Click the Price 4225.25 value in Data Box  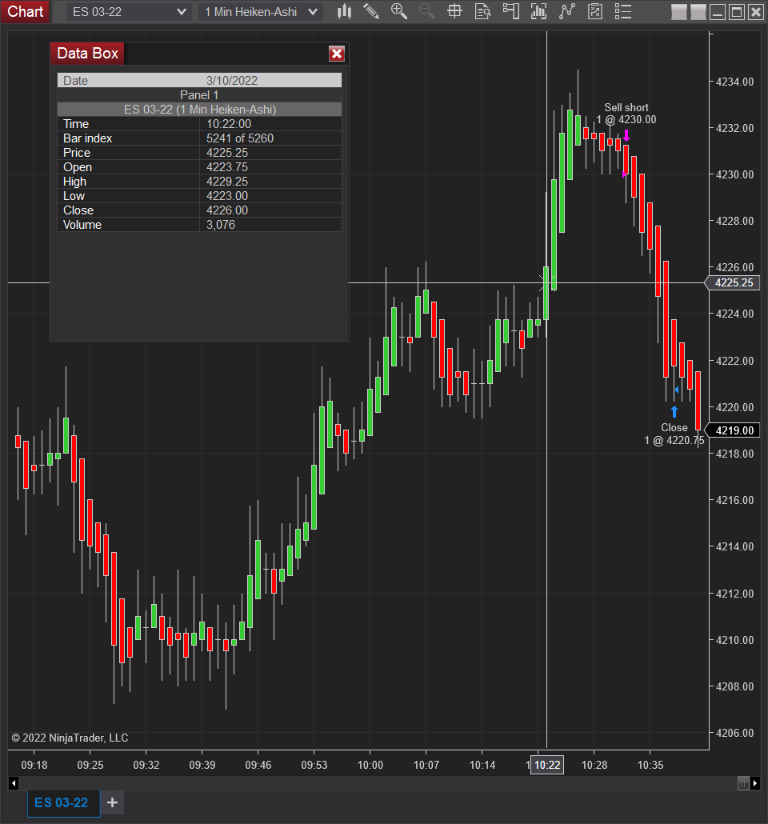227,153
